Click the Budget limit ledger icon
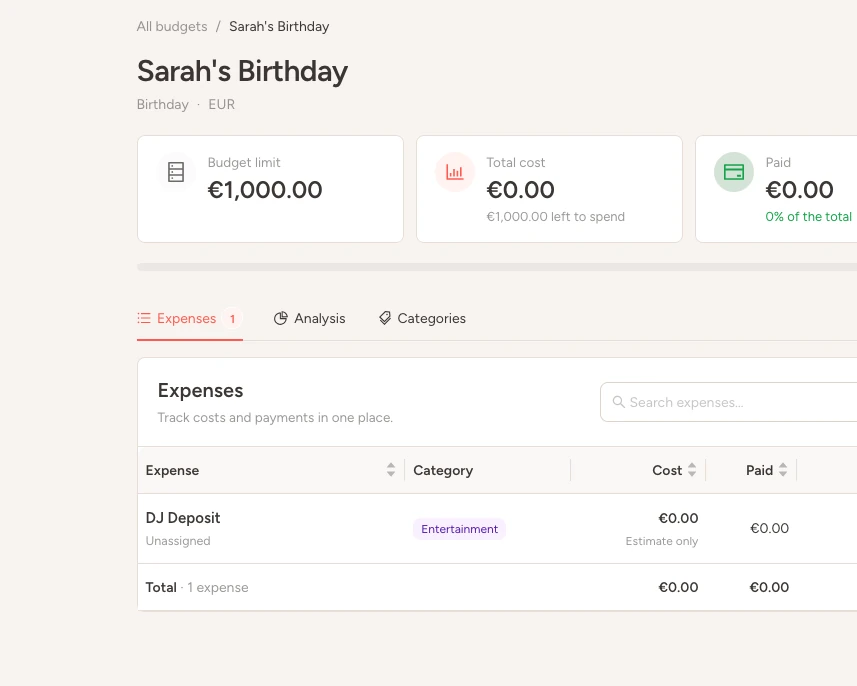The width and height of the screenshot is (857, 686). click(176, 172)
